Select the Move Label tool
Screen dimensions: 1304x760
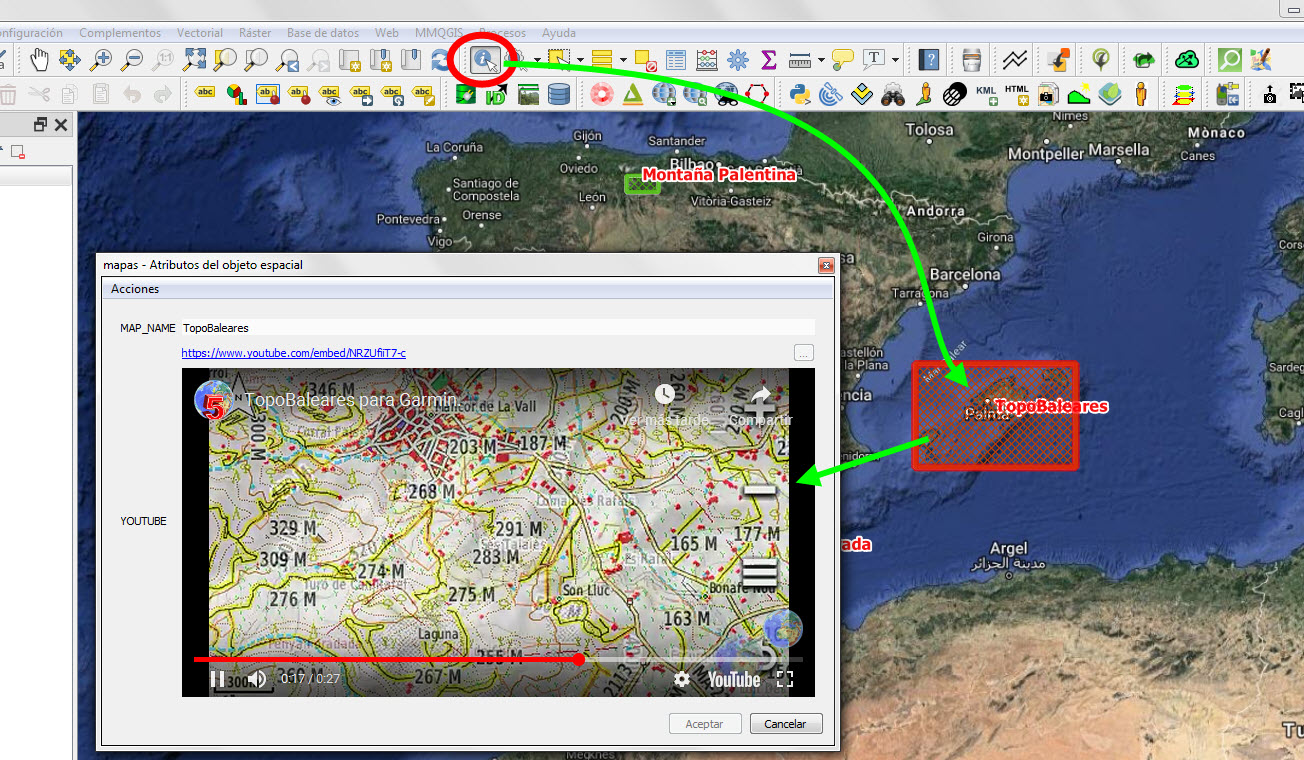click(361, 94)
